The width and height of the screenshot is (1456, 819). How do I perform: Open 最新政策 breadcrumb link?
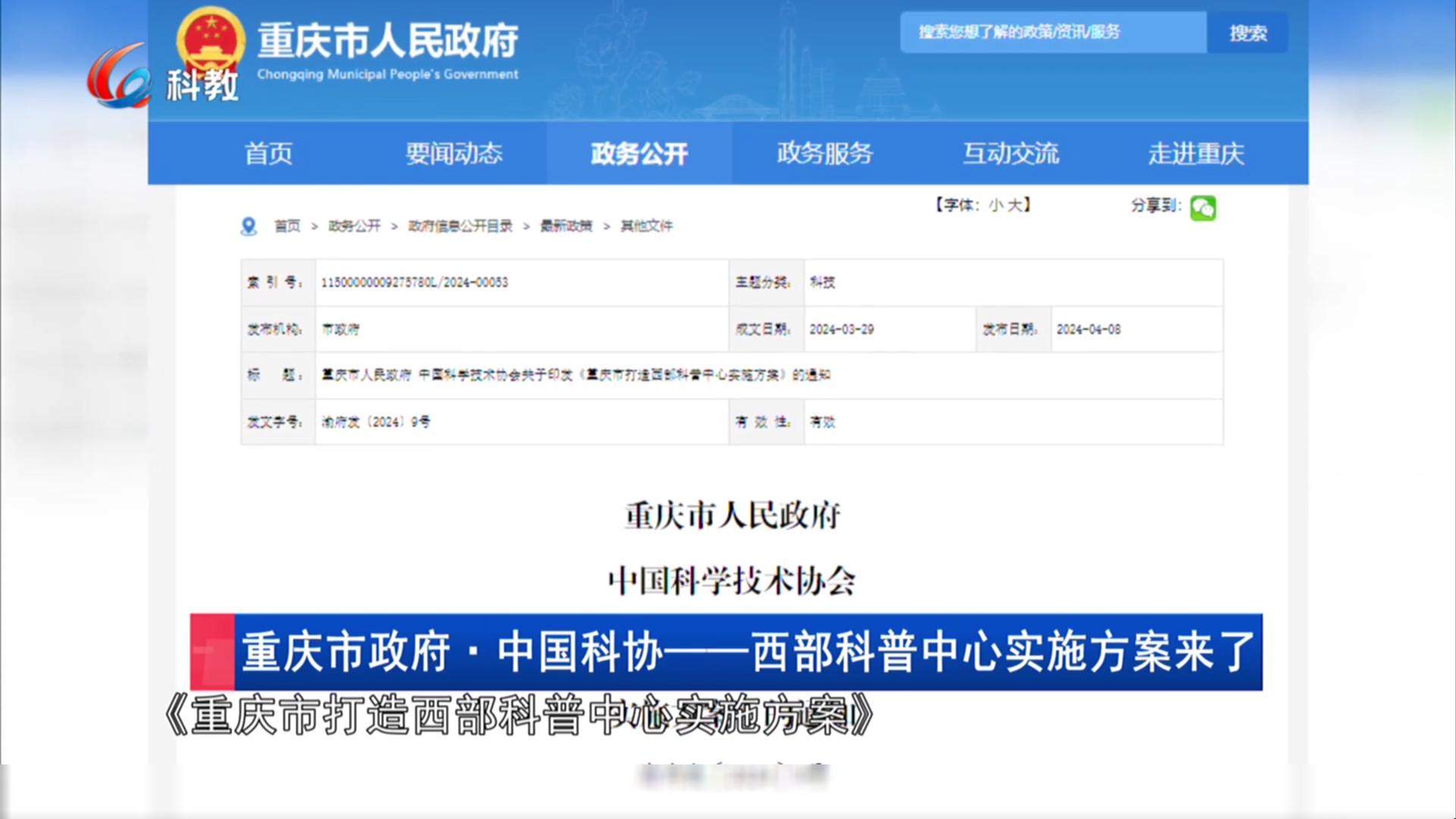point(566,226)
